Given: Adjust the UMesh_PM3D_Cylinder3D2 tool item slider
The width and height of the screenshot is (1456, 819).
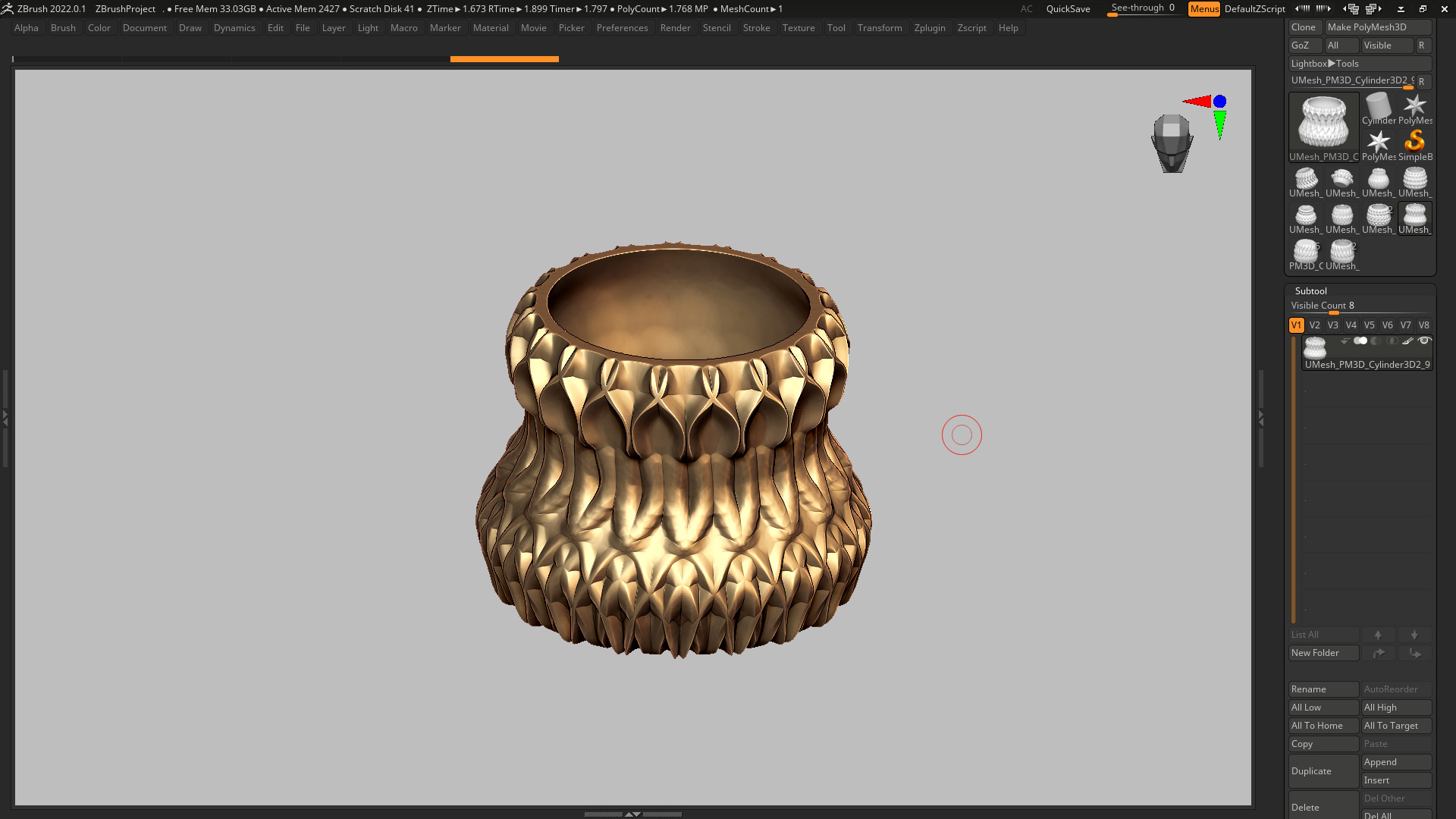Looking at the screenshot, I should [1352, 81].
